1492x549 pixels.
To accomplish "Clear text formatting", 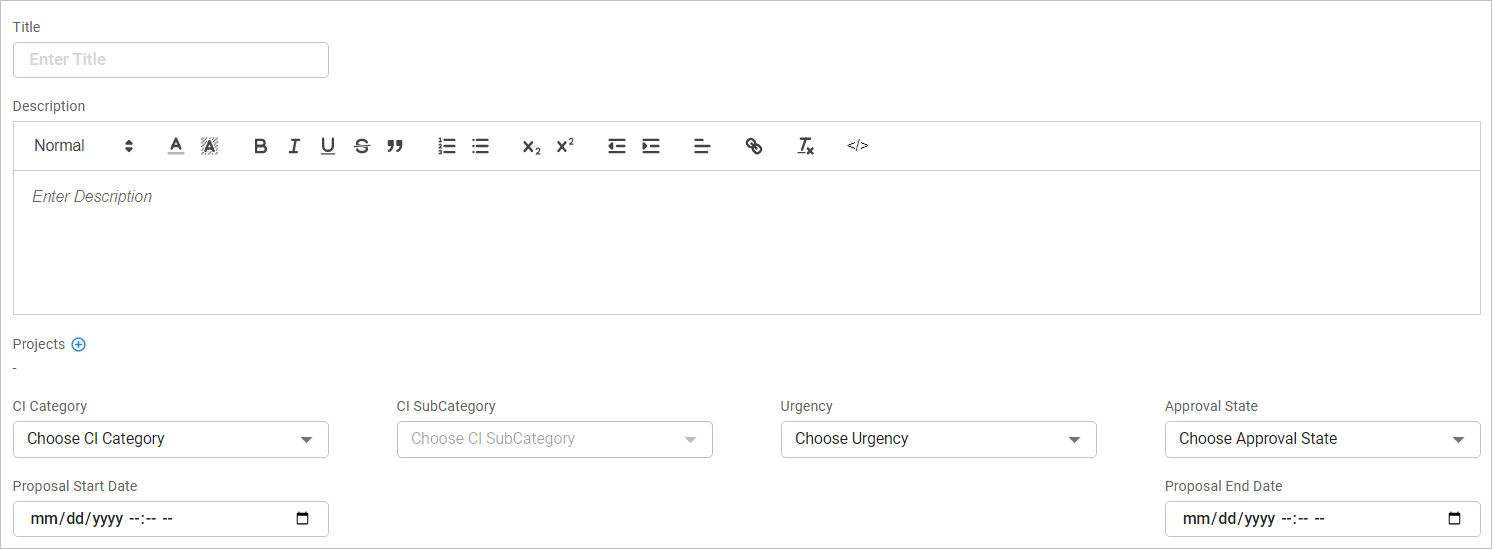I will [x=805, y=146].
